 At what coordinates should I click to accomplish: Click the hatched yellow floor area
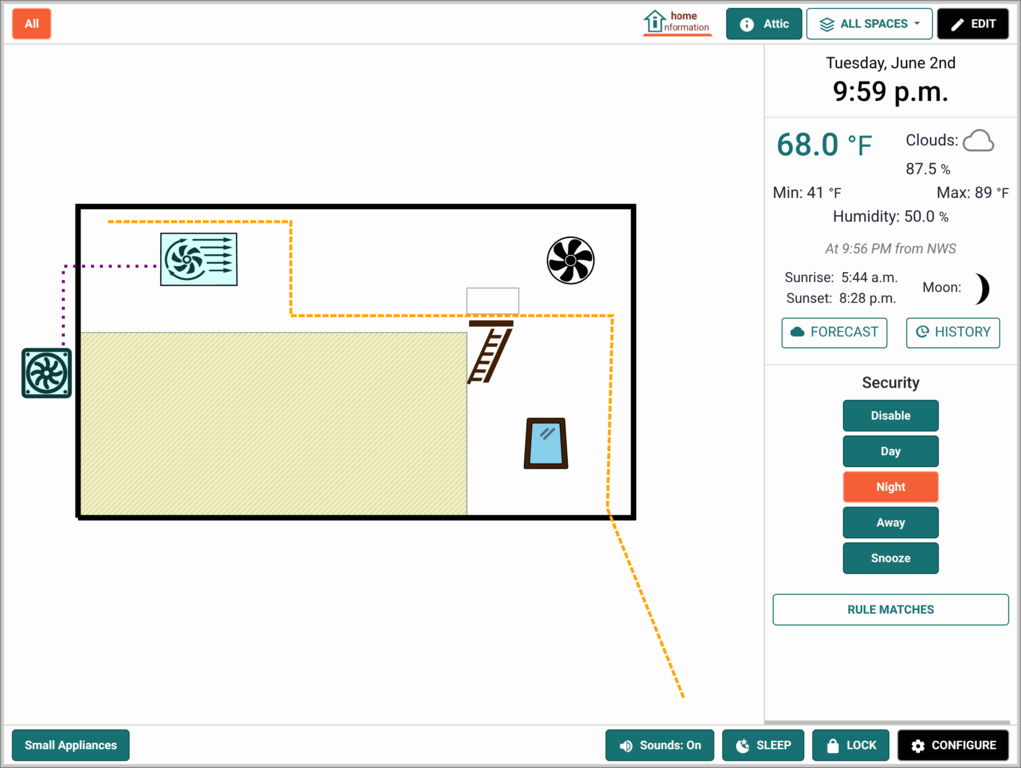[273, 423]
